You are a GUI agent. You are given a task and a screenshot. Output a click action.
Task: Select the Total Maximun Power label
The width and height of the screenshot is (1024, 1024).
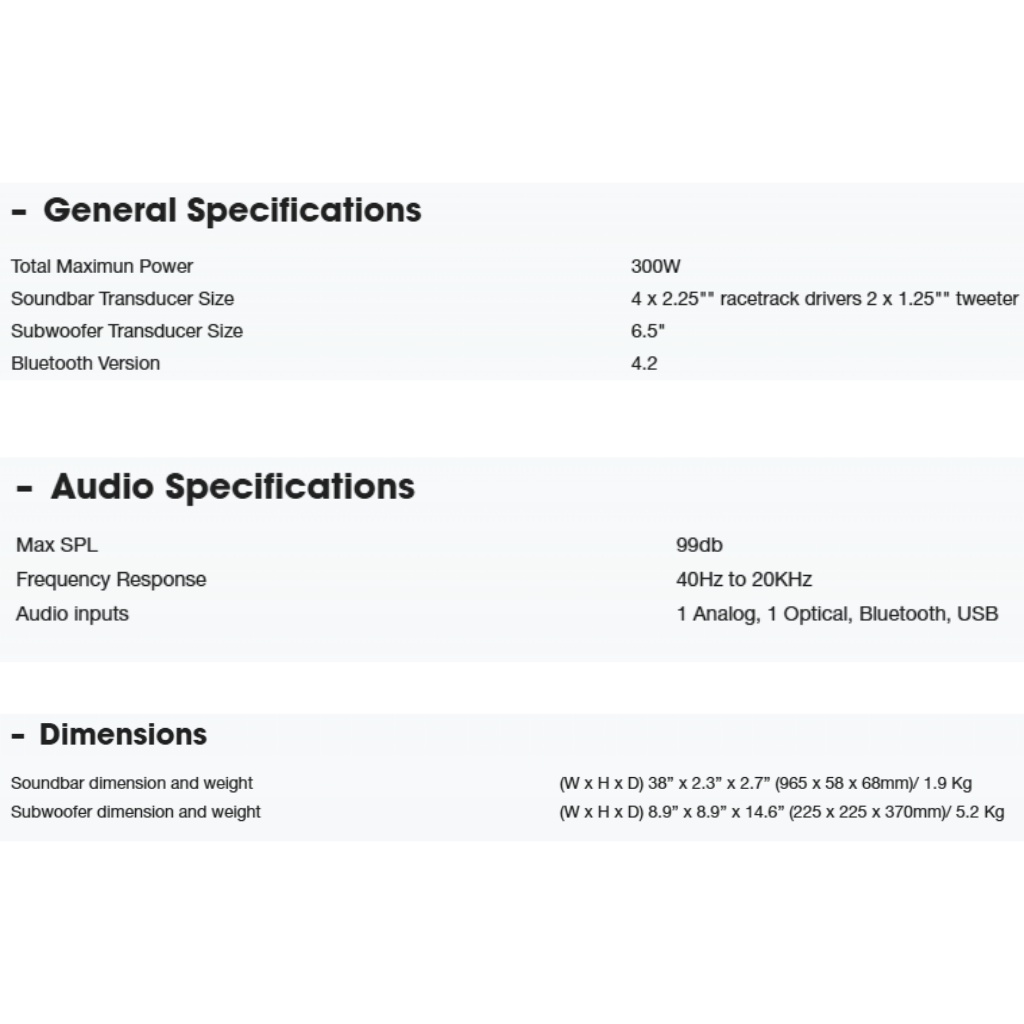tap(102, 266)
